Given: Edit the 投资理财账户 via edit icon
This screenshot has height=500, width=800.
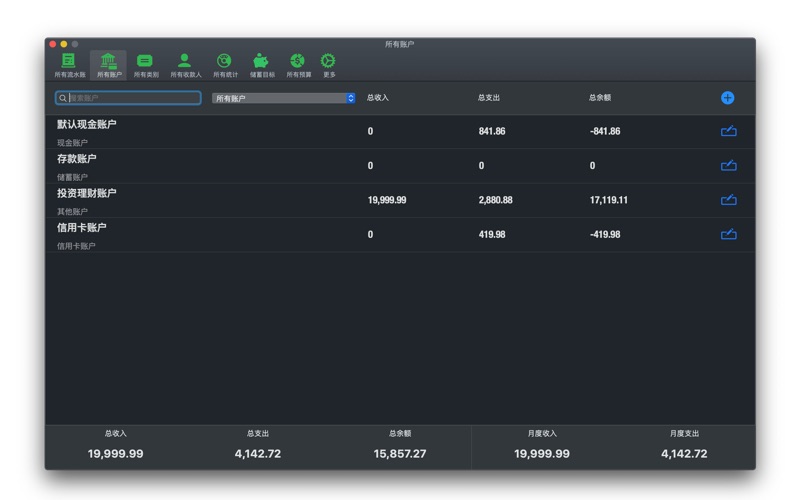Looking at the screenshot, I should click(728, 200).
